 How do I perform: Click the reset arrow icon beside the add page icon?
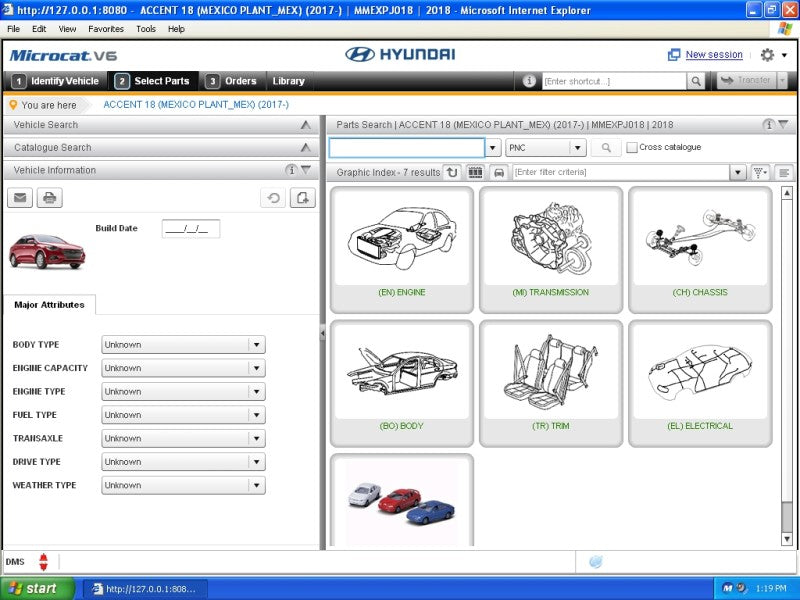coord(273,198)
